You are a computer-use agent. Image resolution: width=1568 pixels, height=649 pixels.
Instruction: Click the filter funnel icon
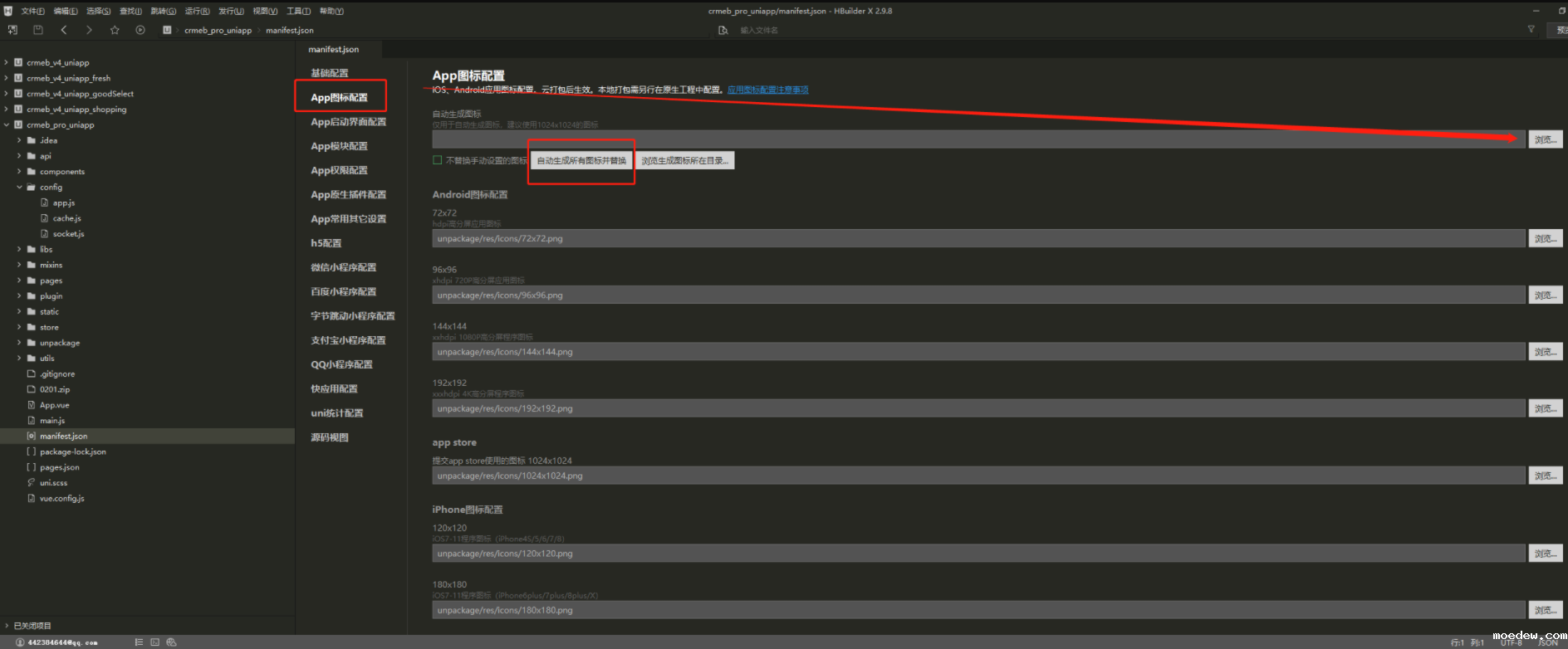(1531, 29)
